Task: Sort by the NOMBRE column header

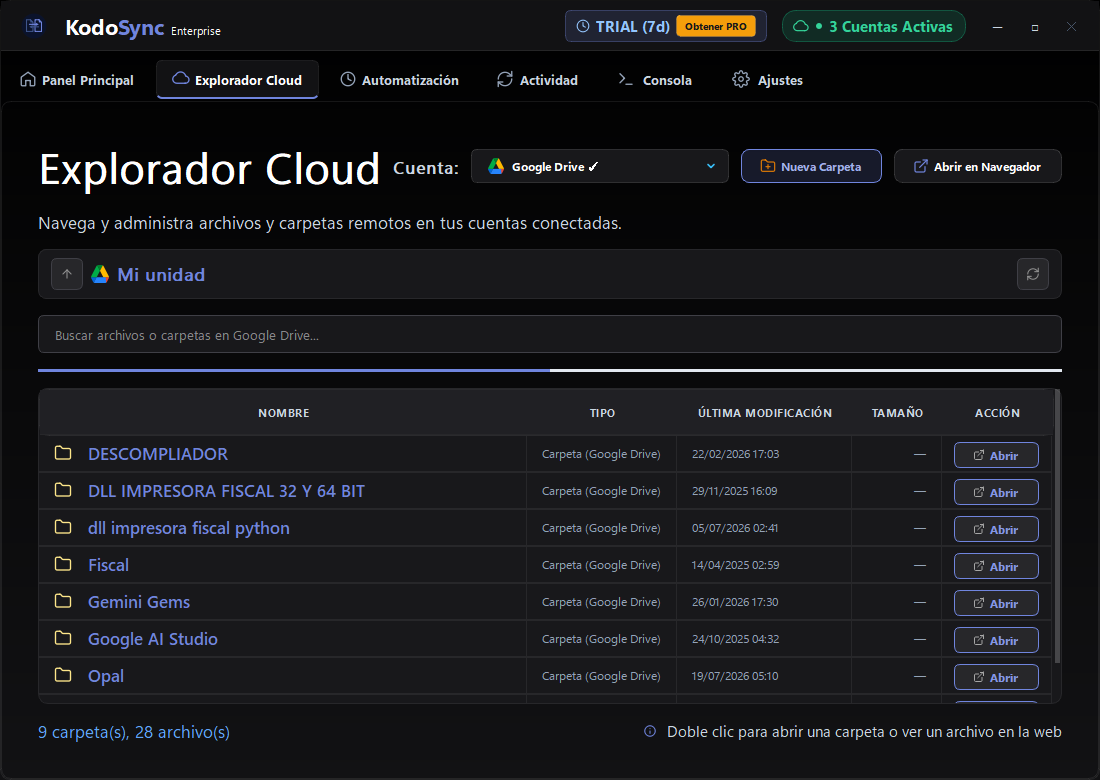Action: (283, 413)
